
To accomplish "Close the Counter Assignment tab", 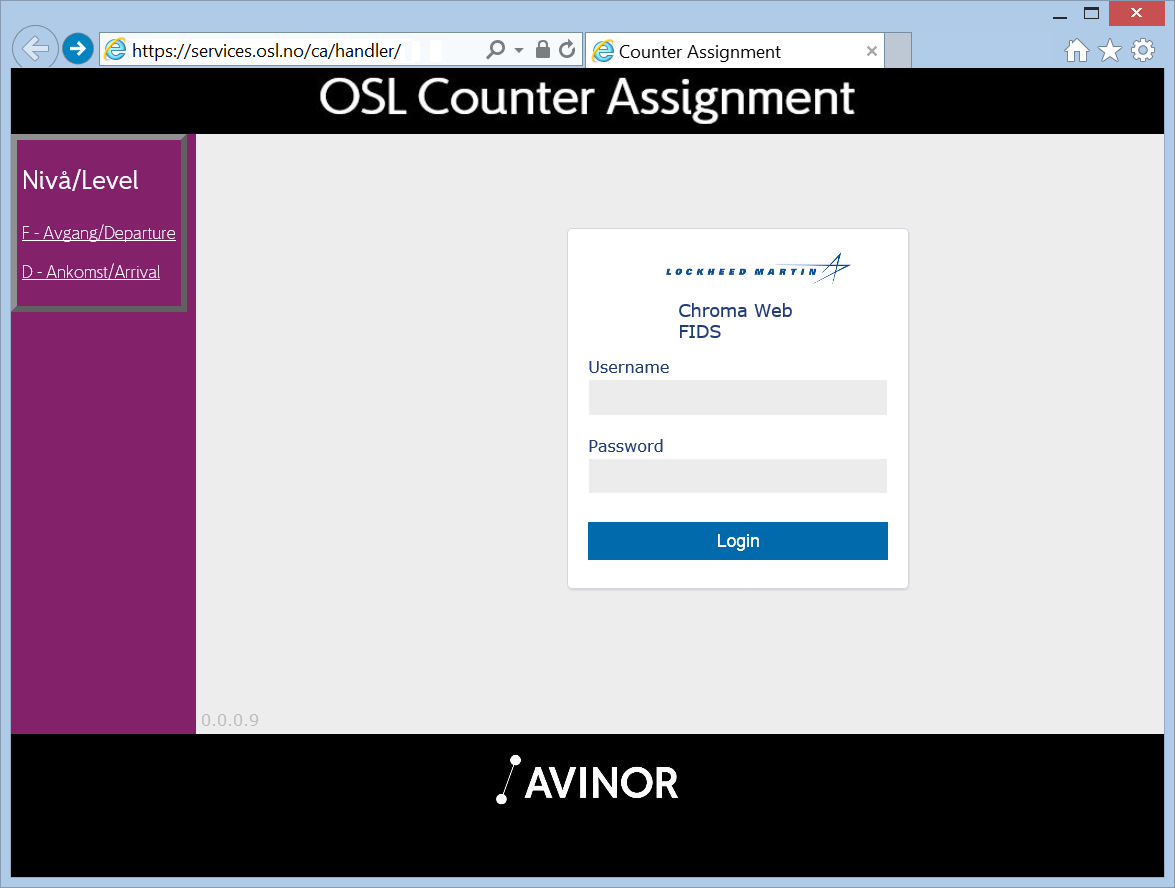I will (x=872, y=51).
